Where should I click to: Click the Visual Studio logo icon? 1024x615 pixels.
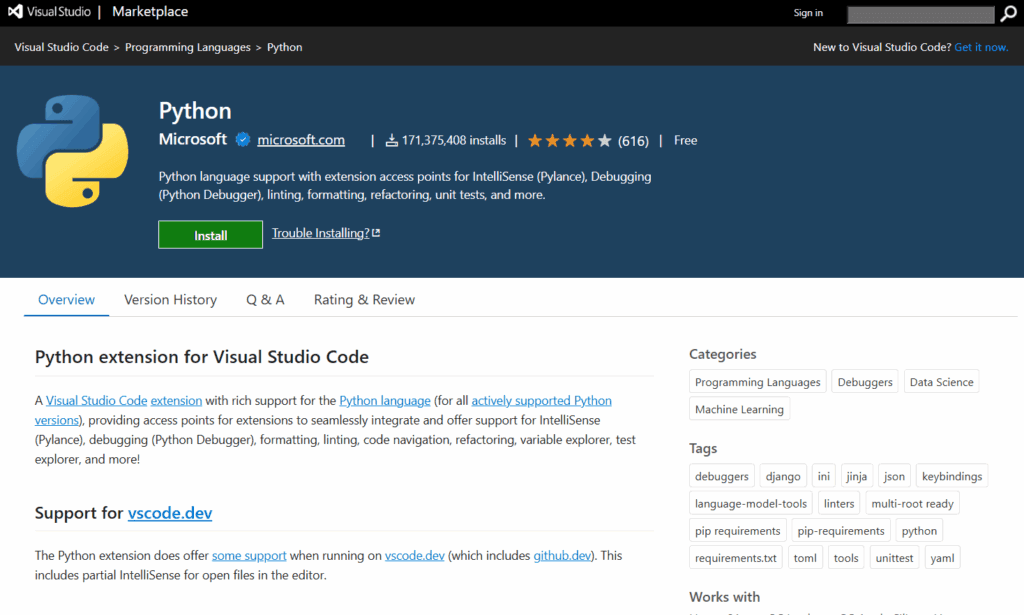[x=15, y=11]
